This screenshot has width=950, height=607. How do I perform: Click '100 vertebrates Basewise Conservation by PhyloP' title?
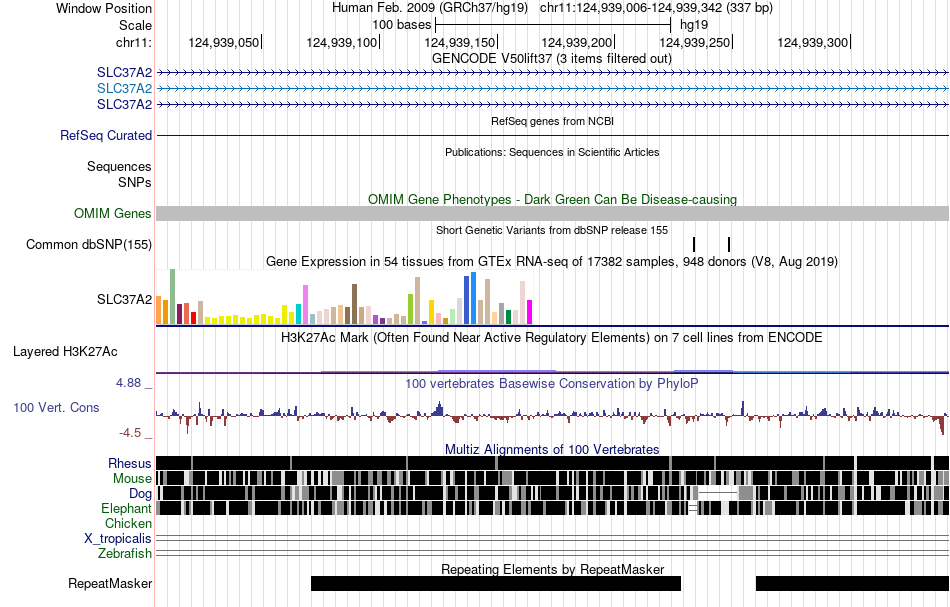point(552,383)
